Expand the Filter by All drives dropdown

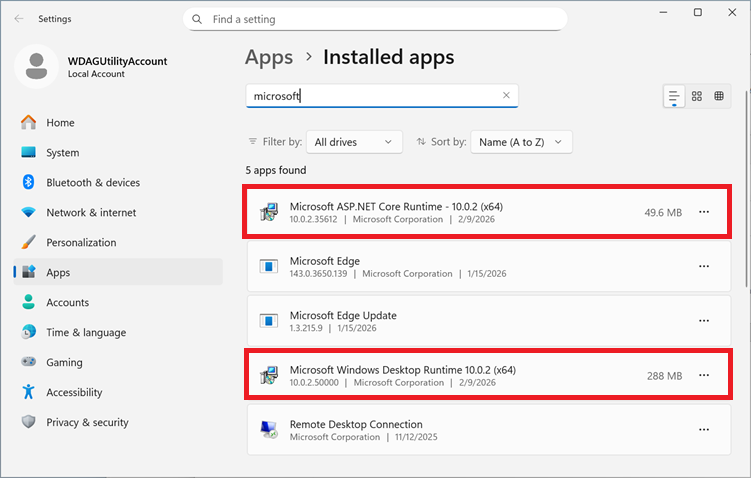click(x=353, y=142)
